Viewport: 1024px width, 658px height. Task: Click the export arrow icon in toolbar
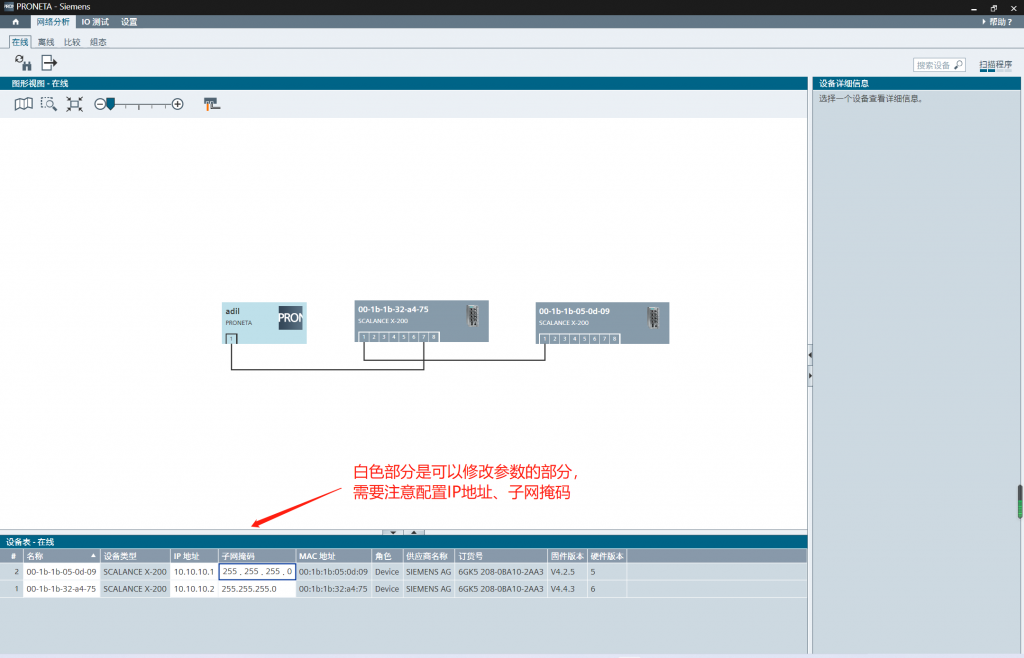[49, 63]
